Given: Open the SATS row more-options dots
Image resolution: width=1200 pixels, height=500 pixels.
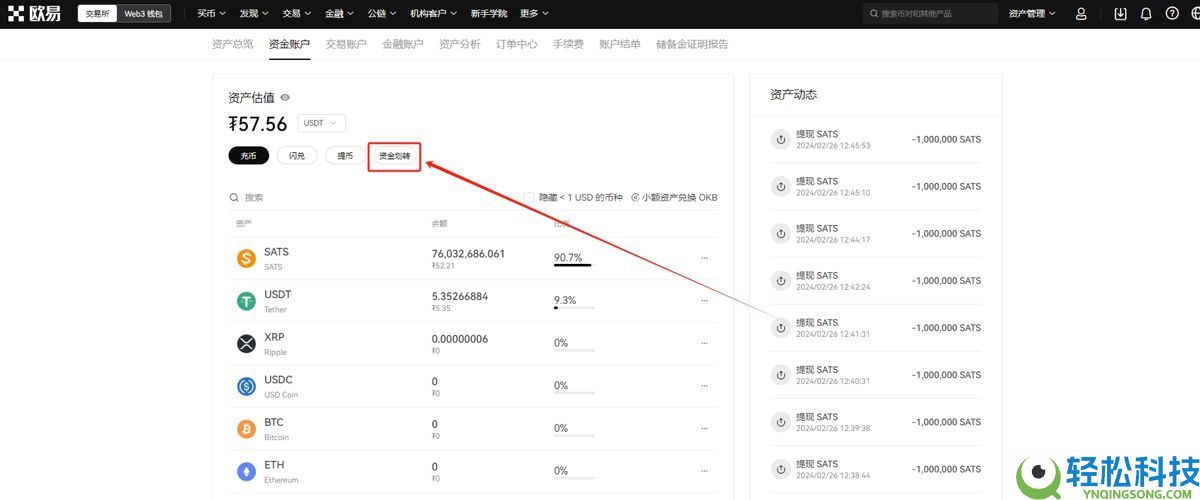Looking at the screenshot, I should click(x=704, y=258).
